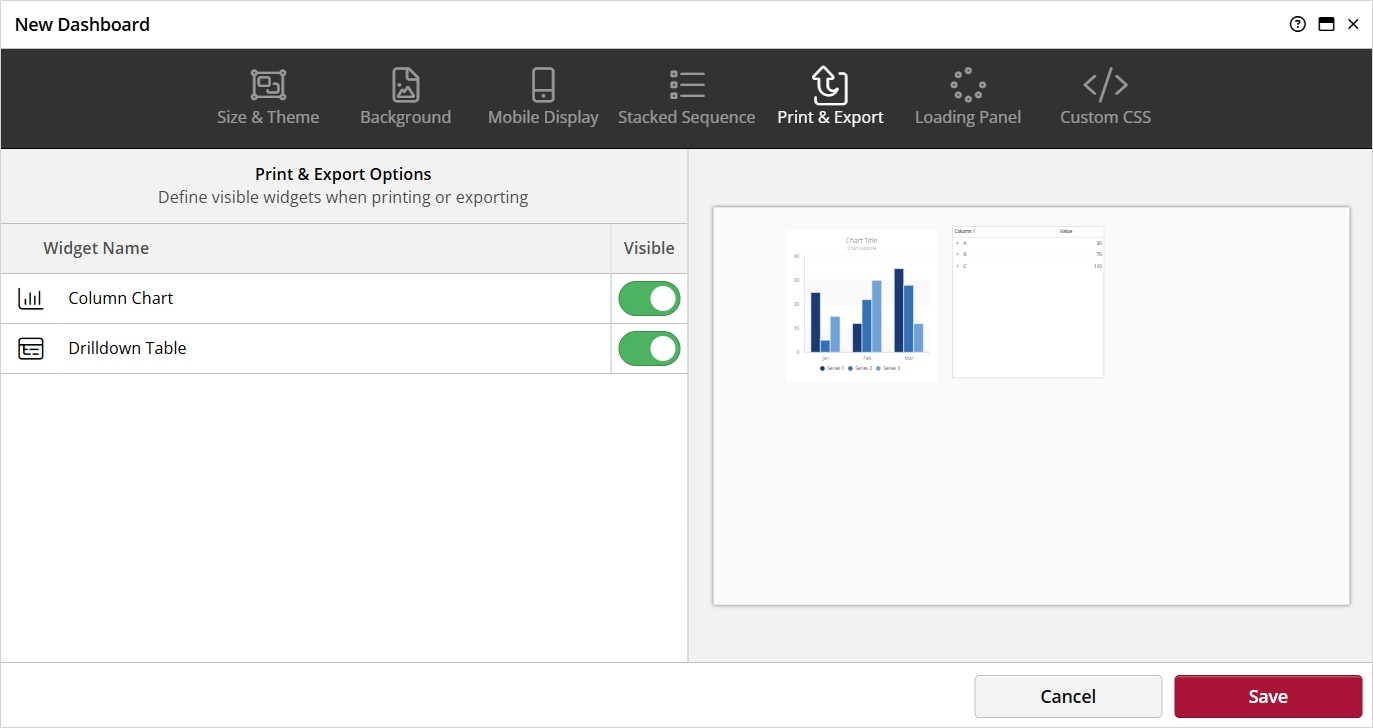Click the Visible column header
This screenshot has width=1373, height=728.
point(648,248)
